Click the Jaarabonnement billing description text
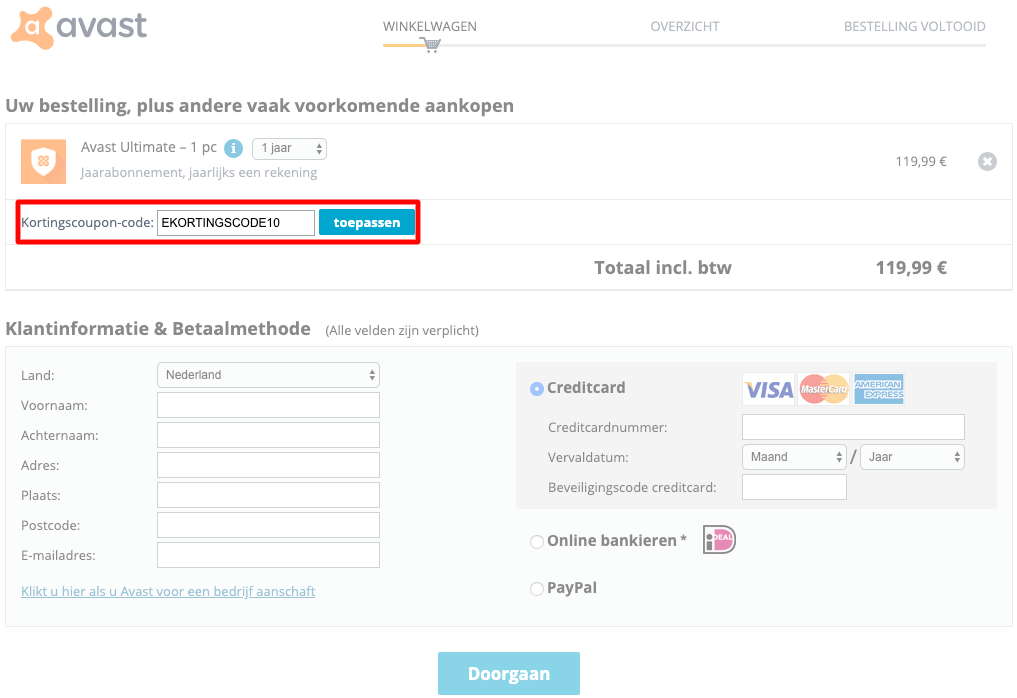This screenshot has height=698, width=1017. (x=199, y=173)
